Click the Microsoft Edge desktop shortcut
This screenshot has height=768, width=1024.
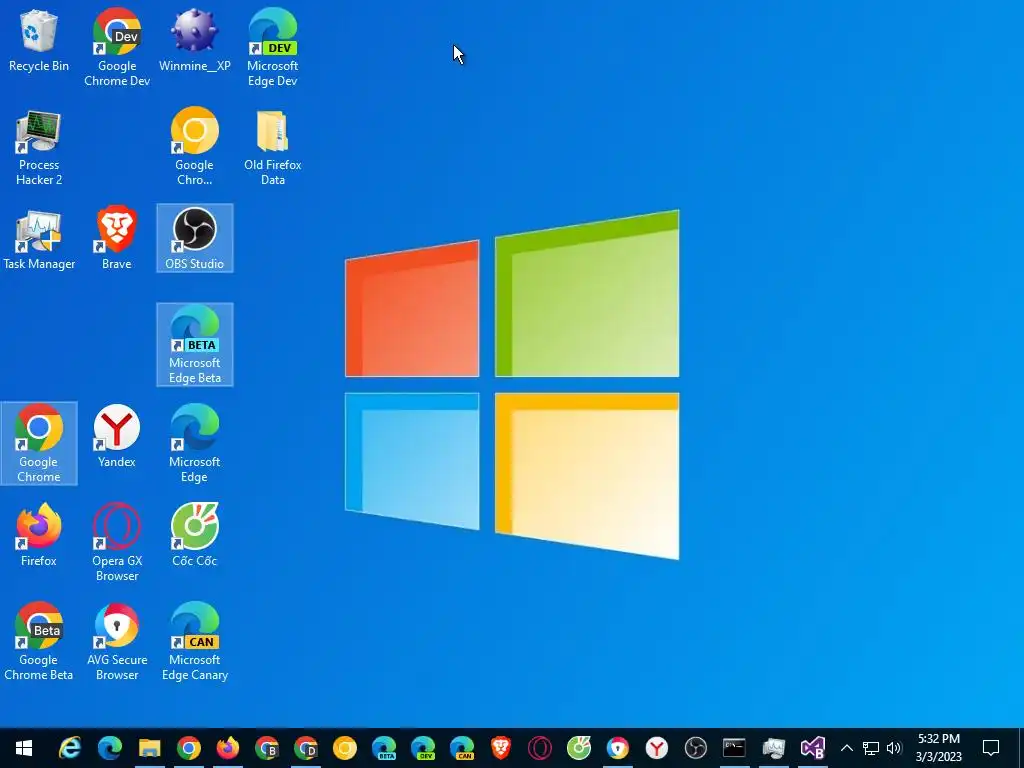coord(195,443)
